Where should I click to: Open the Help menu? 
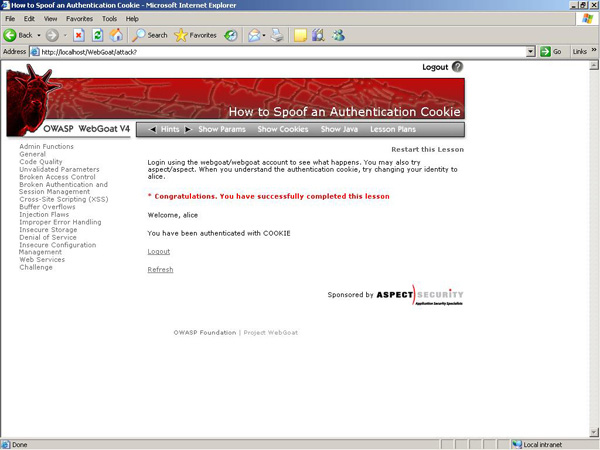click(132, 19)
